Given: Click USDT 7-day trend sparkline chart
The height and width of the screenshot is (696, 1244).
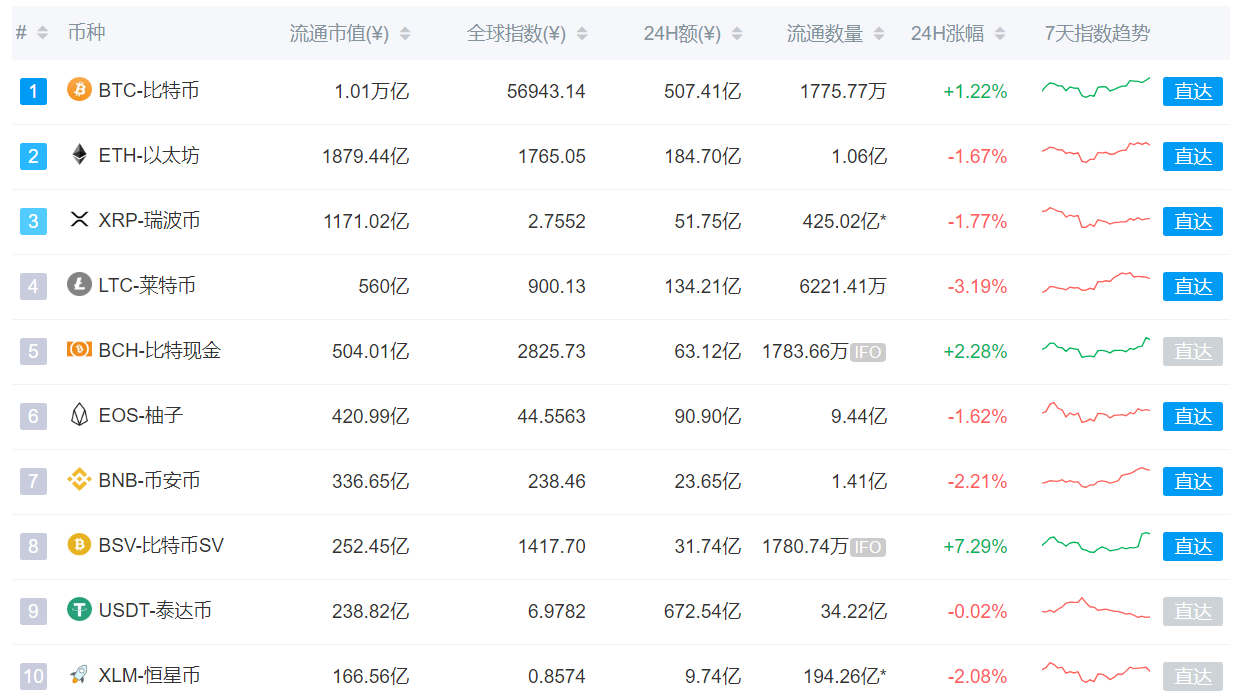Looking at the screenshot, I should [1096, 608].
